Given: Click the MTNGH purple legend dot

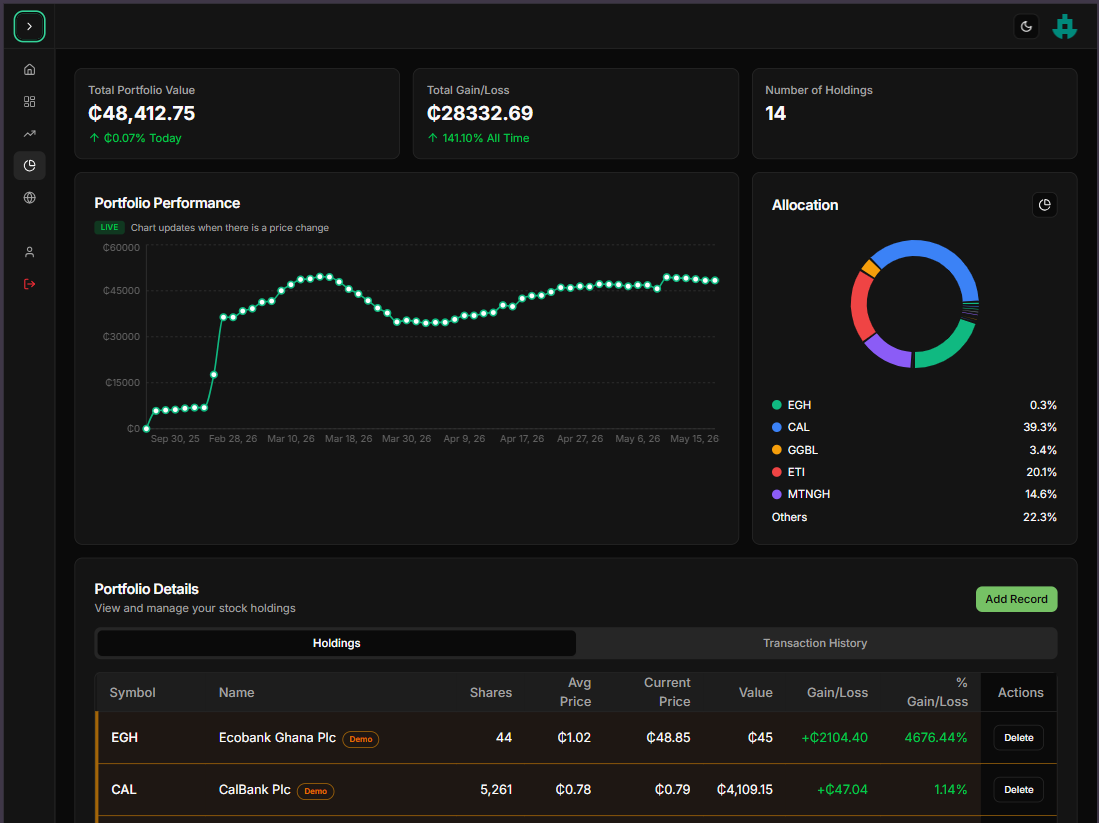Looking at the screenshot, I should pyautogui.click(x=777, y=494).
